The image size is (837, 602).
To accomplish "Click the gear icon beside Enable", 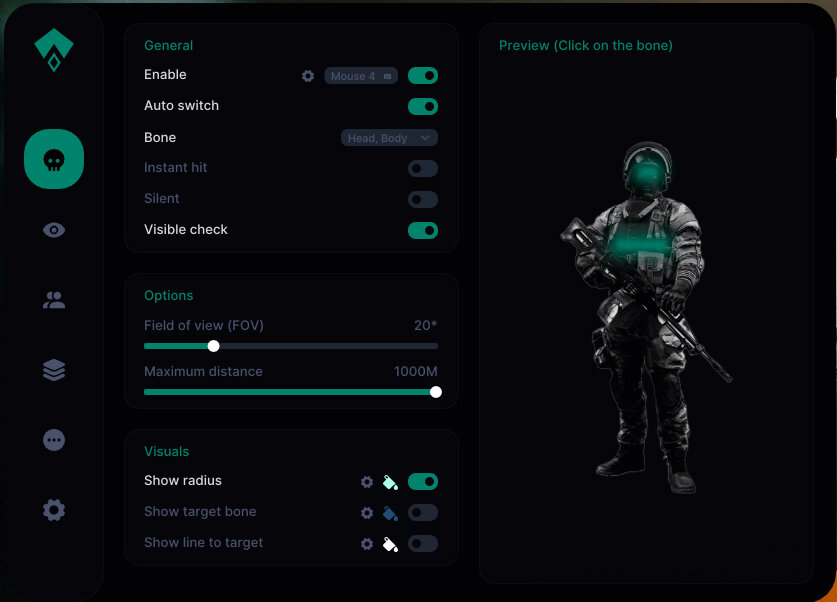I will pyautogui.click(x=308, y=76).
